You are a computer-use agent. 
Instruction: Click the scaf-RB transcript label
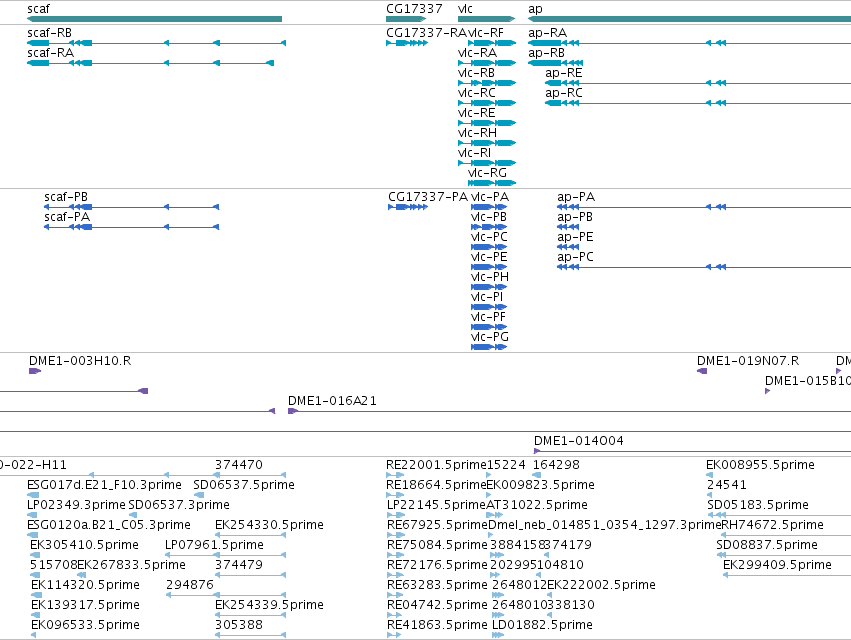(49, 33)
